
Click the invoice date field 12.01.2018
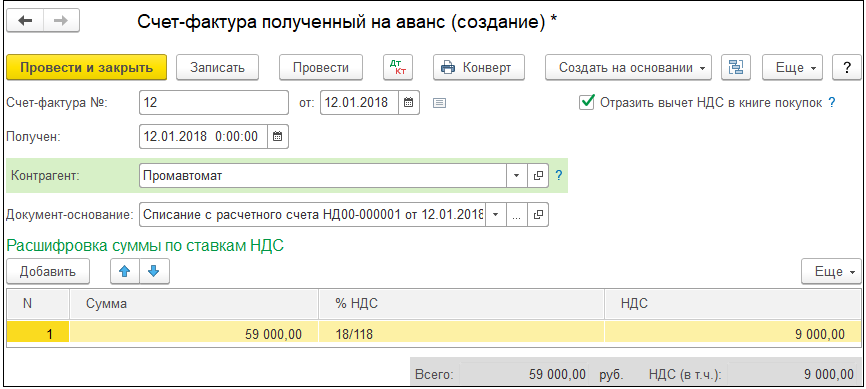360,102
